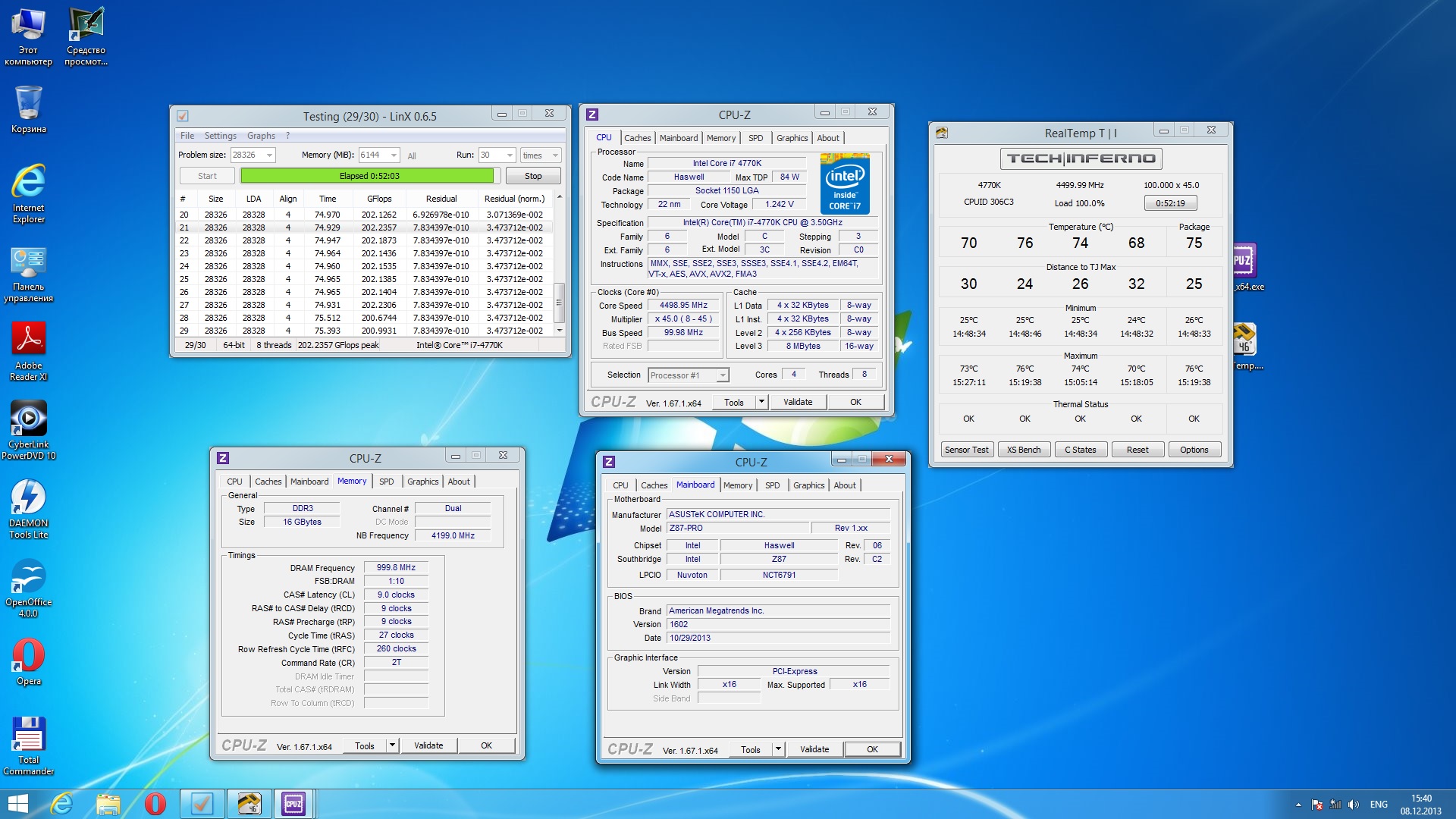Click the LinX taskbar button
Image resolution: width=1456 pixels, height=819 pixels.
(202, 803)
